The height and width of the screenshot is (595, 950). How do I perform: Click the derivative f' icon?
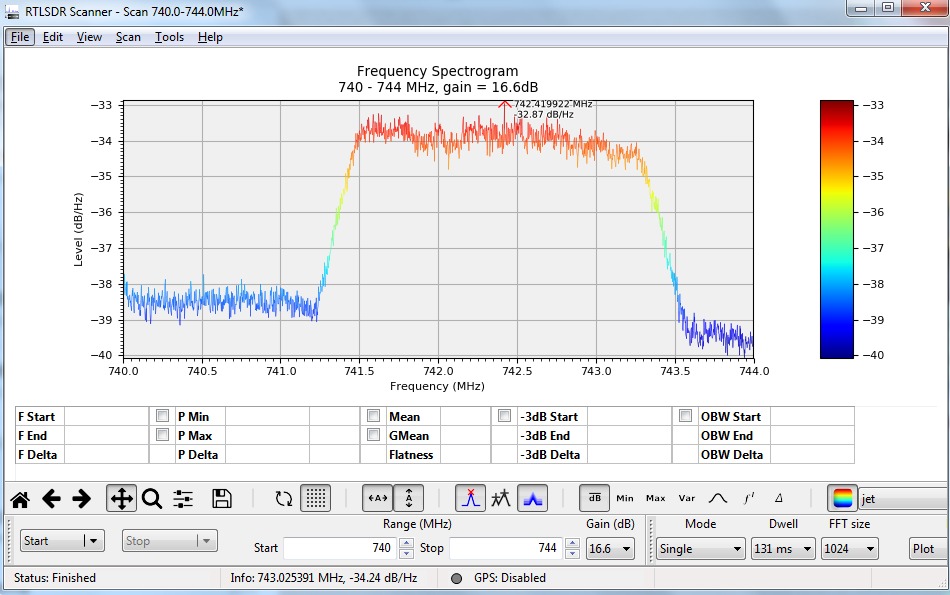749,499
